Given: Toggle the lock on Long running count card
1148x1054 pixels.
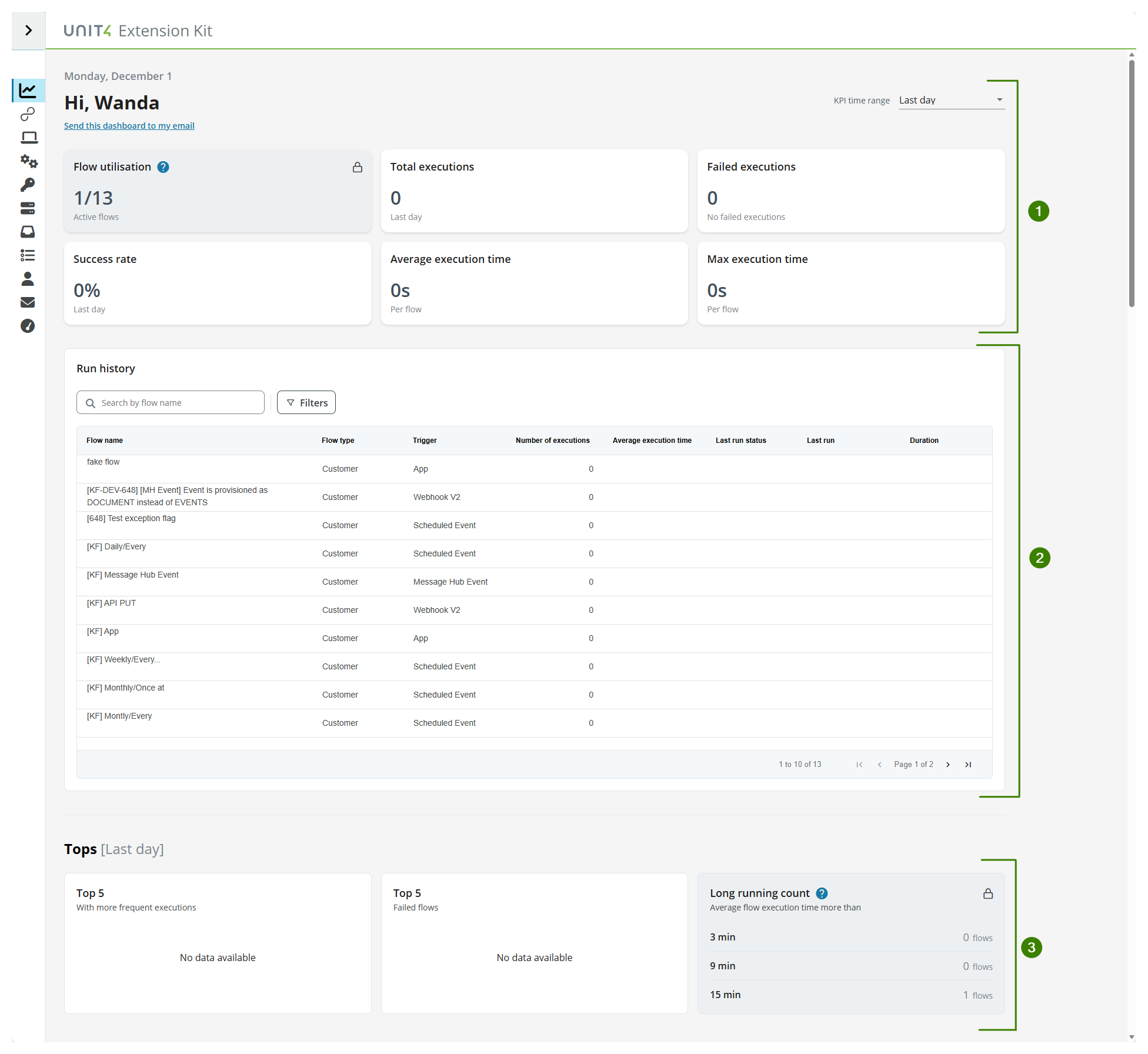Looking at the screenshot, I should pyautogui.click(x=988, y=893).
